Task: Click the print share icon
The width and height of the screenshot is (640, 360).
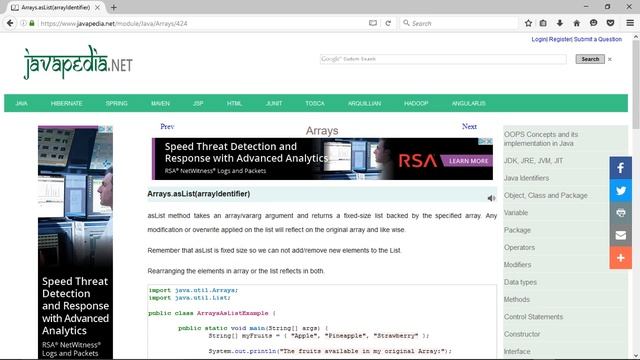Action: pos(620,213)
